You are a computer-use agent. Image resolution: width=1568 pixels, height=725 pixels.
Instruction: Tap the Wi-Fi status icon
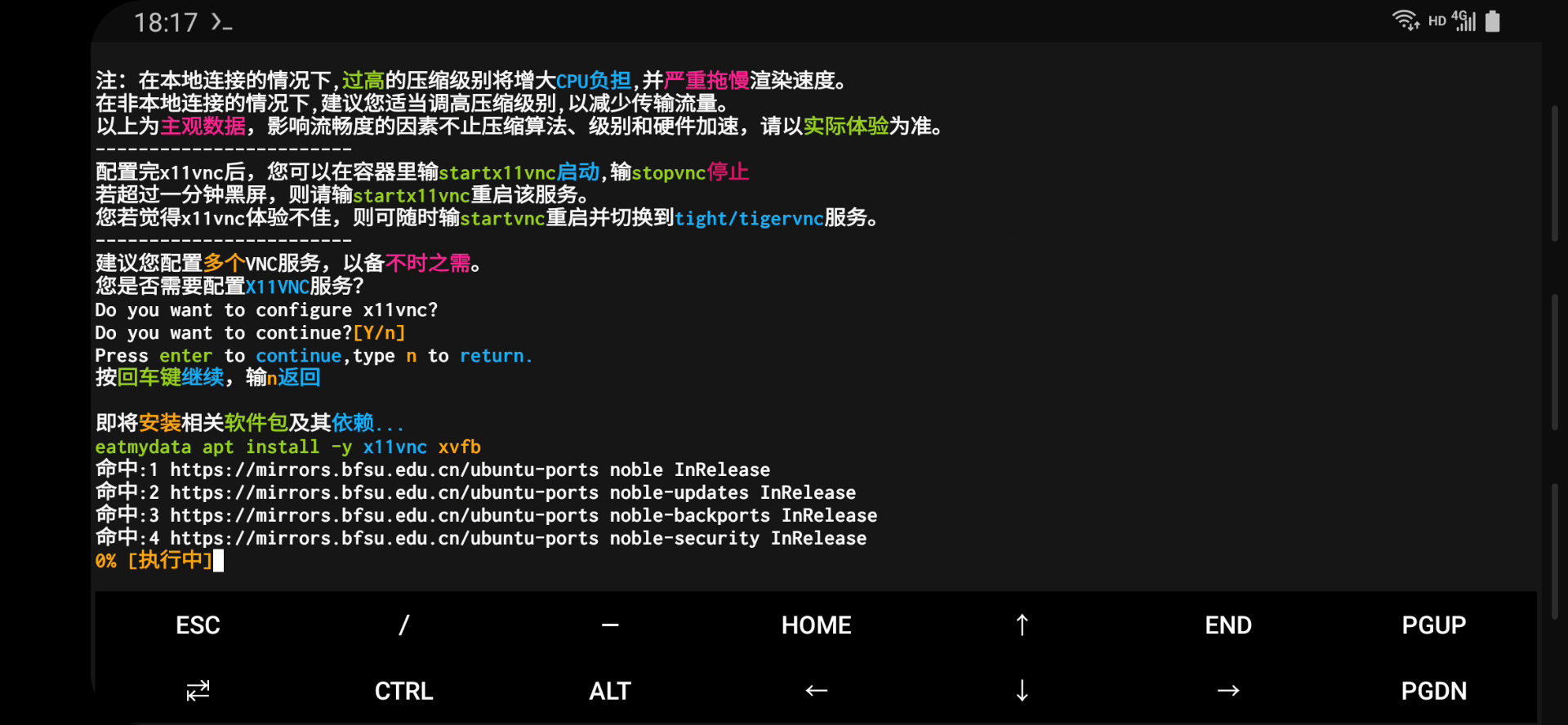[1405, 20]
